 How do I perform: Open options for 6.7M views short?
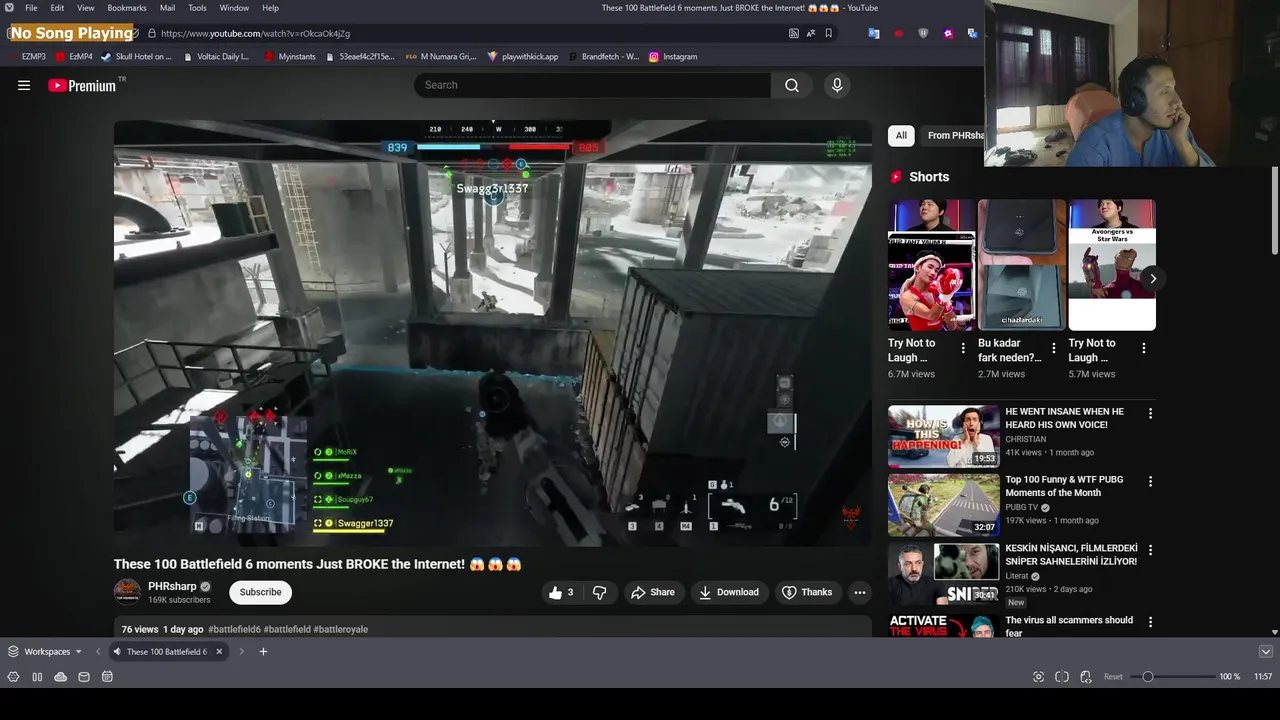[963, 348]
